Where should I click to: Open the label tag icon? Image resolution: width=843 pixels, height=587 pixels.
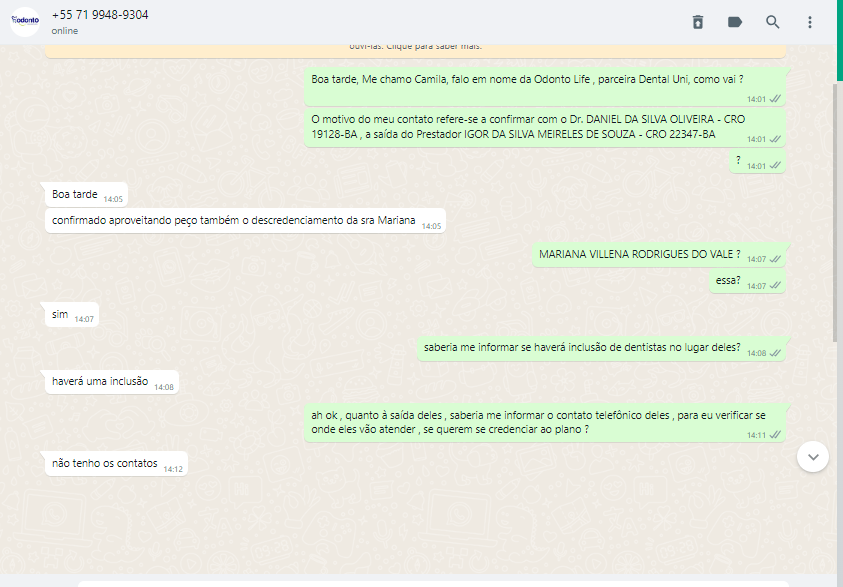735,22
